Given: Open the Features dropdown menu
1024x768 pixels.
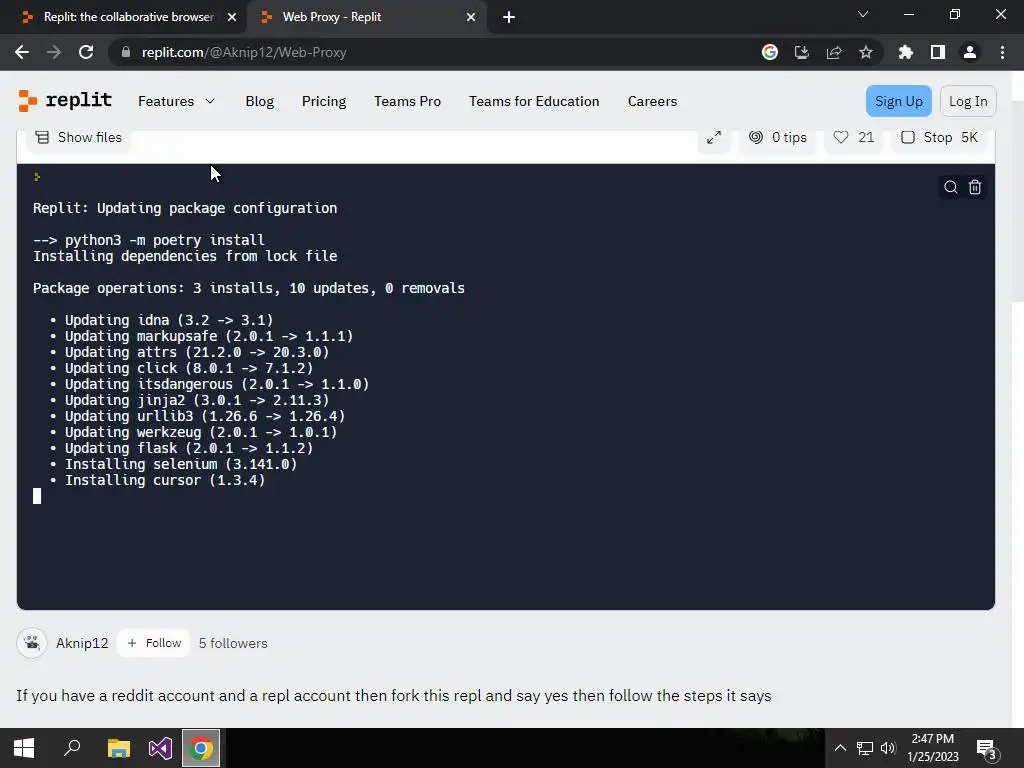Looking at the screenshot, I should 176,101.
